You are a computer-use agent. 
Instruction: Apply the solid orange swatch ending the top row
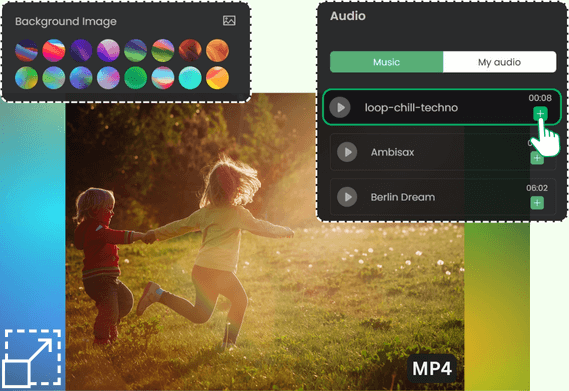pyautogui.click(x=217, y=50)
